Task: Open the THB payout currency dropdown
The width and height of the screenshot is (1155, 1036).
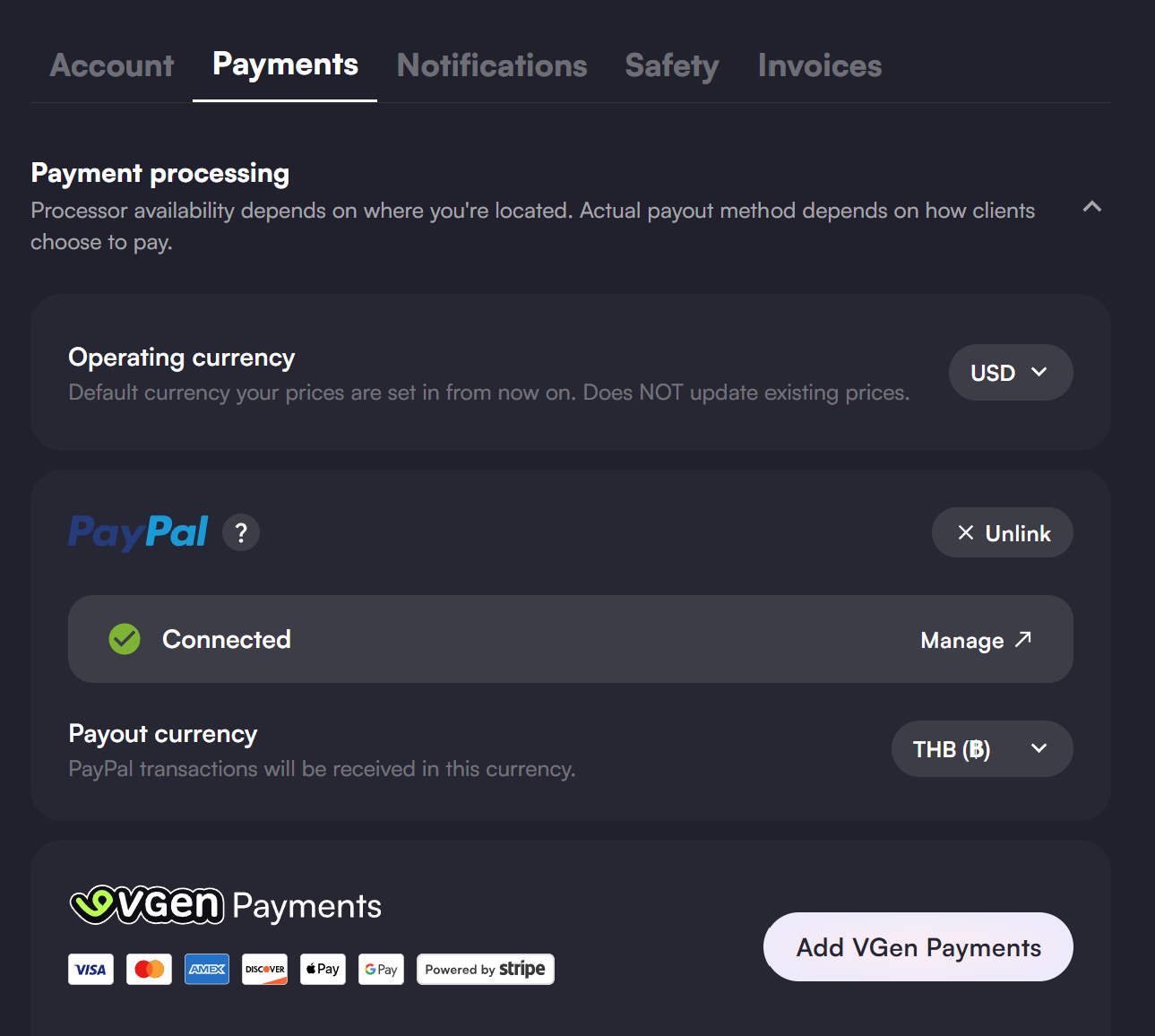Action: pyautogui.click(x=982, y=749)
